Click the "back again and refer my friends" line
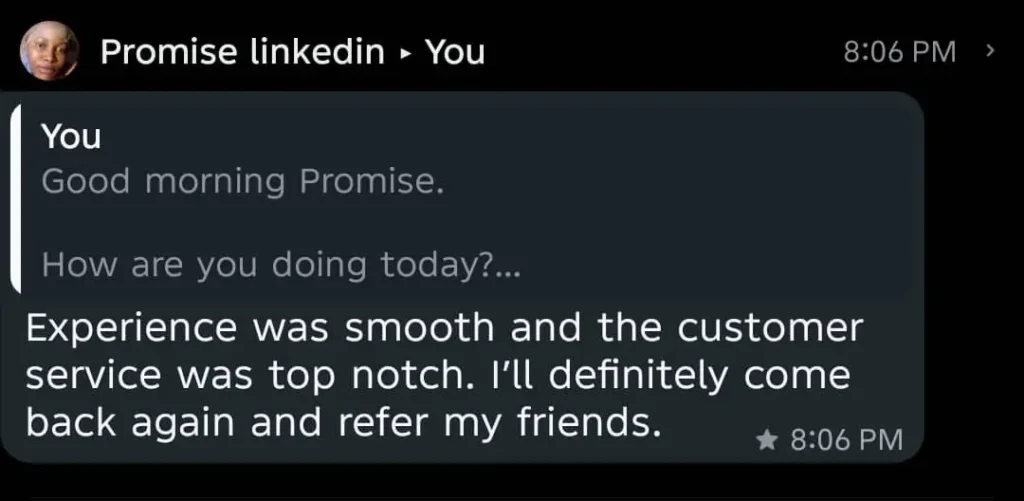 click(343, 424)
